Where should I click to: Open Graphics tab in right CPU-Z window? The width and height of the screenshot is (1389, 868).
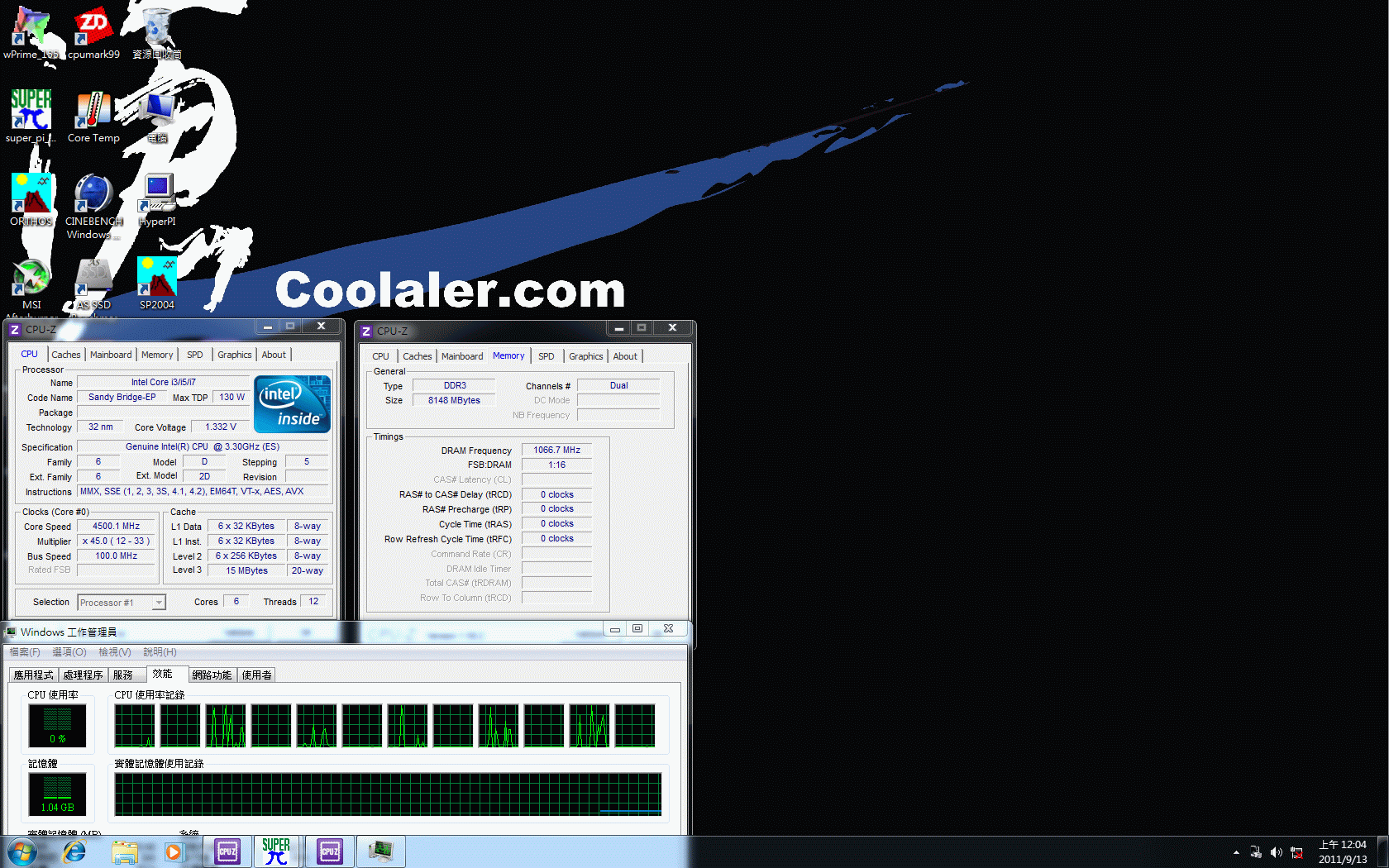(x=586, y=356)
